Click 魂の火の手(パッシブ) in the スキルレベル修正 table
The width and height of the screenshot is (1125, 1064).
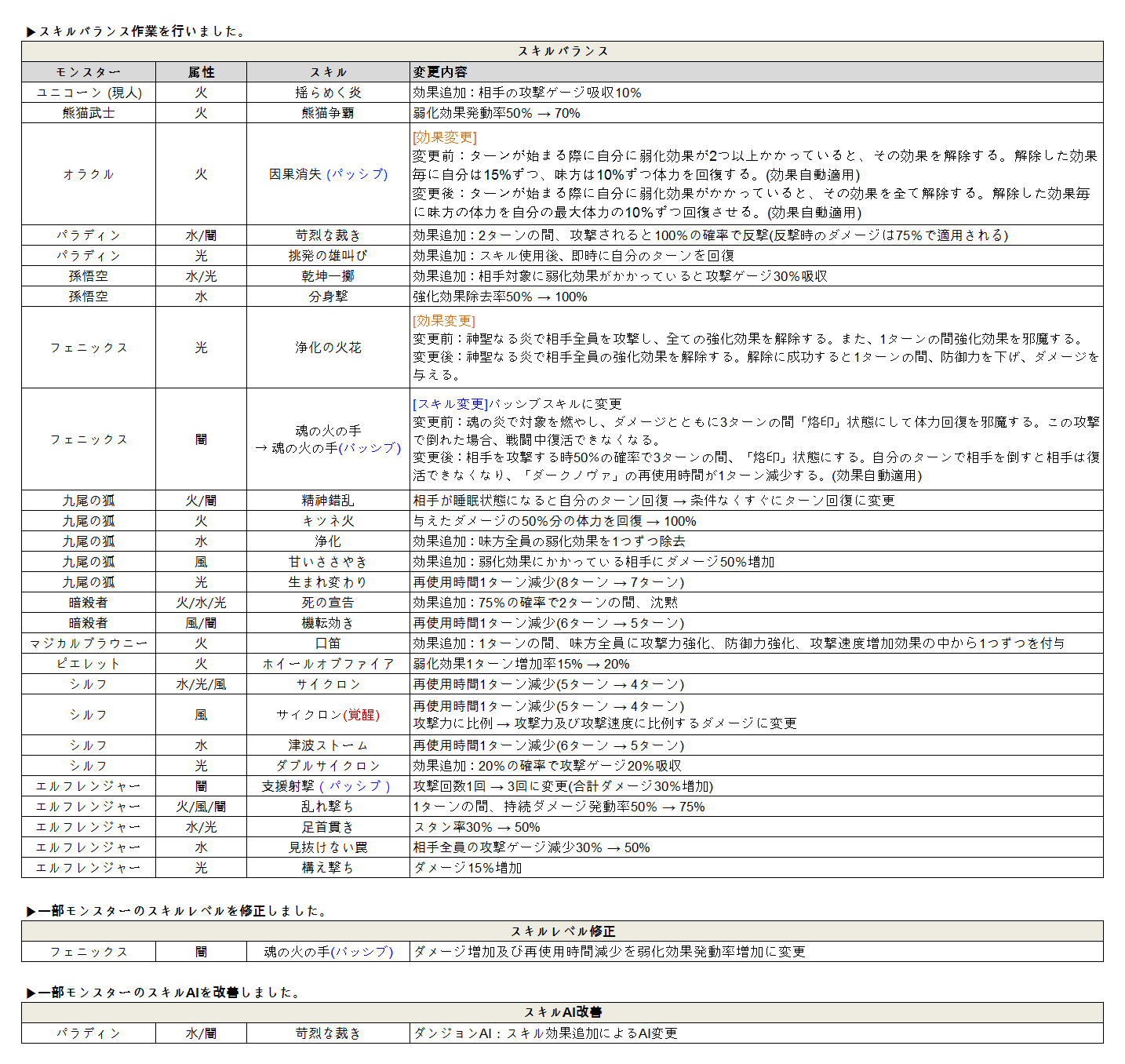coord(328,952)
